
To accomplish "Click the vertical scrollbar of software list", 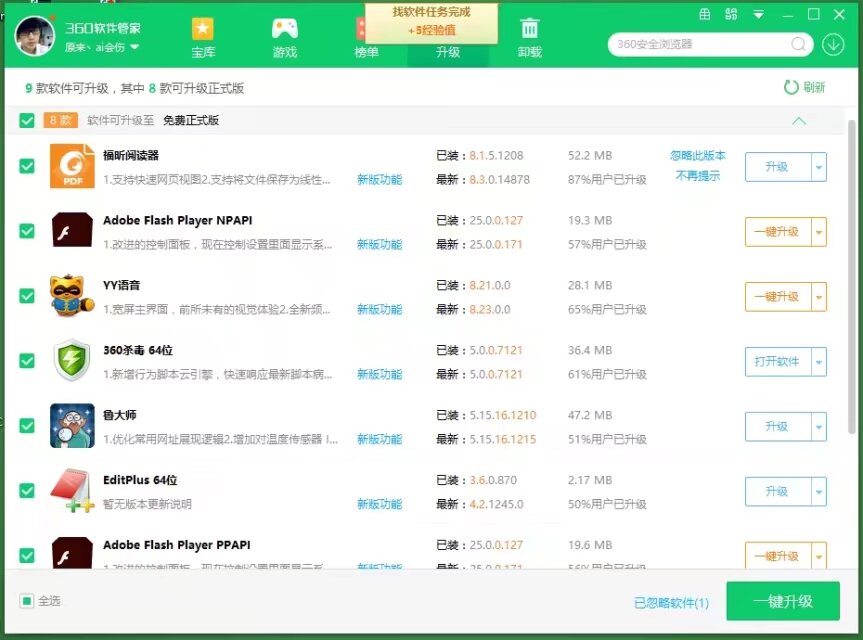I will tap(852, 280).
